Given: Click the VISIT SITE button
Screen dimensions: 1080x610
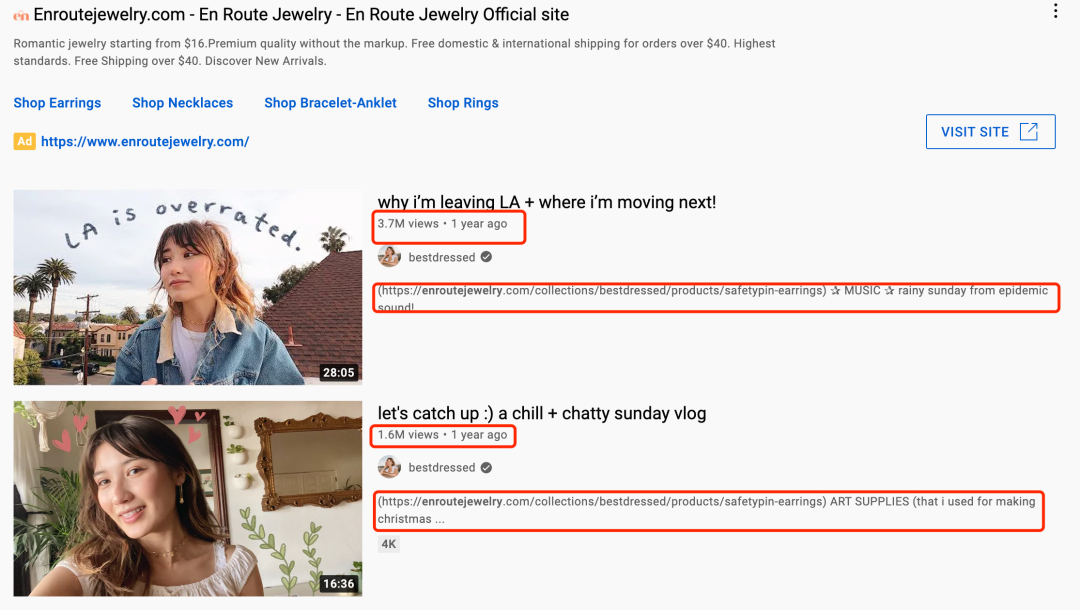Looking at the screenshot, I should 990,132.
